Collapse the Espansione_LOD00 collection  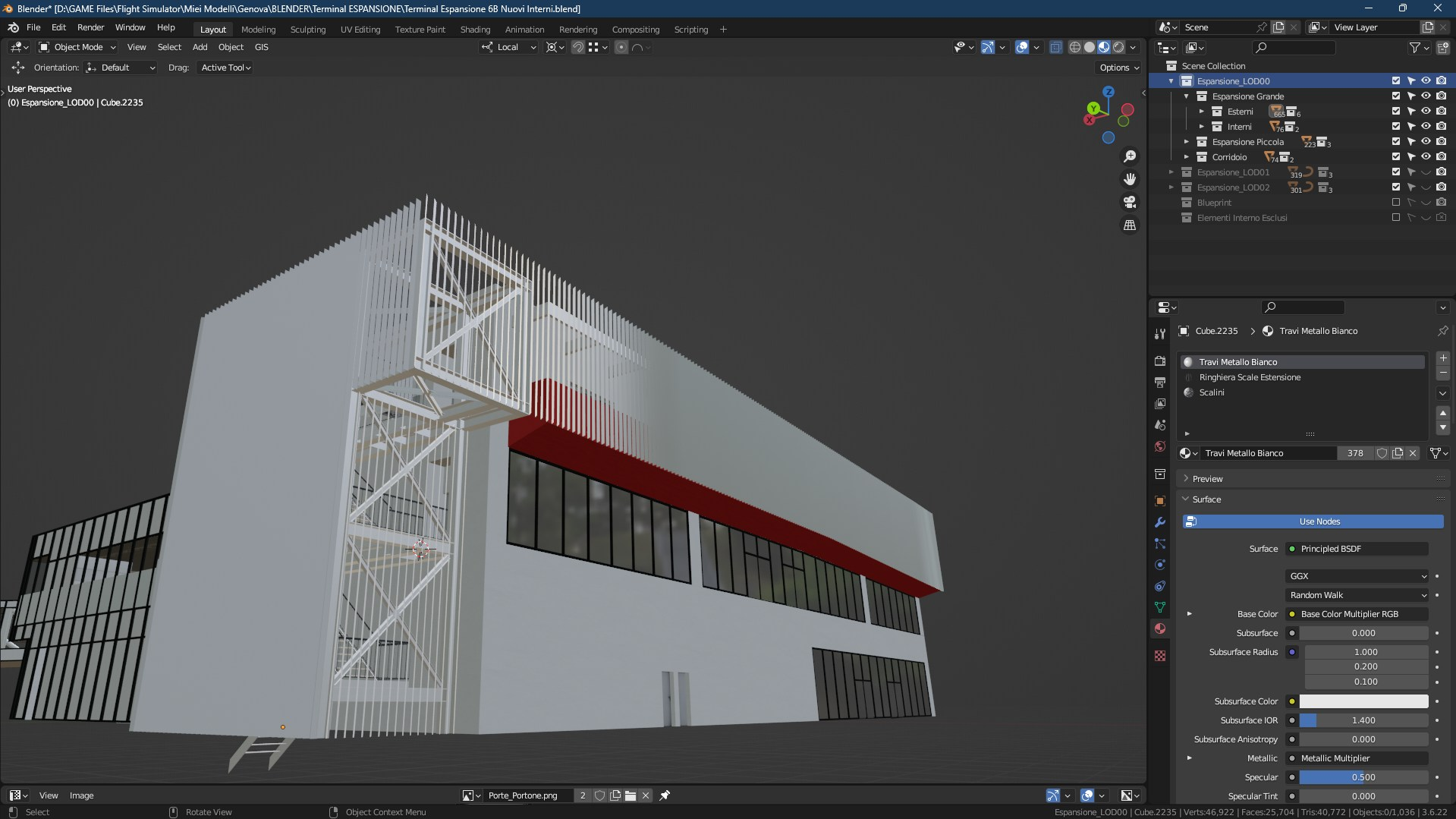point(1171,81)
